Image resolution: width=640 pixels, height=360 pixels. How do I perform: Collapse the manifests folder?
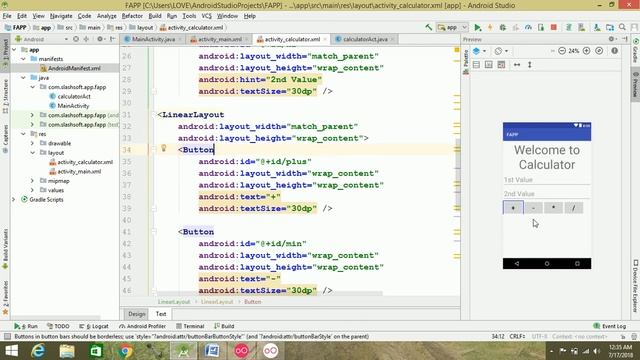click(23, 59)
